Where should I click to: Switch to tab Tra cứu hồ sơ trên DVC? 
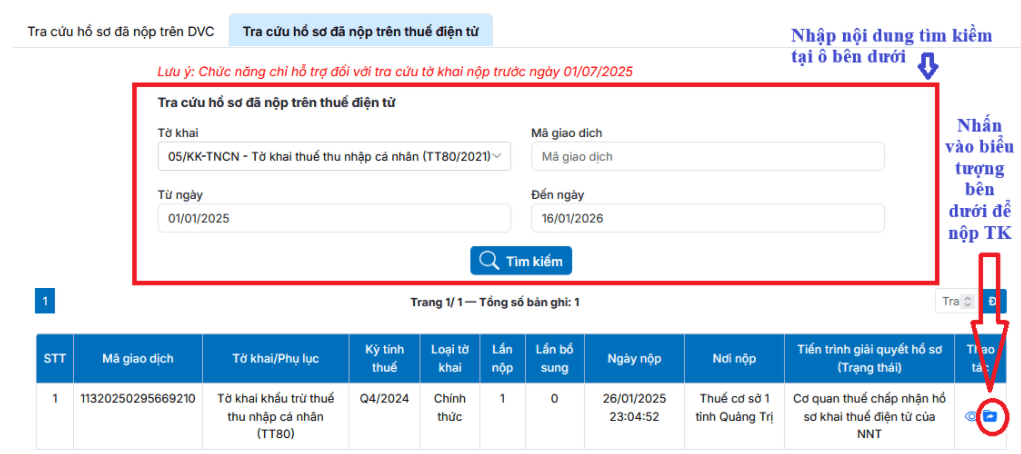(x=121, y=31)
